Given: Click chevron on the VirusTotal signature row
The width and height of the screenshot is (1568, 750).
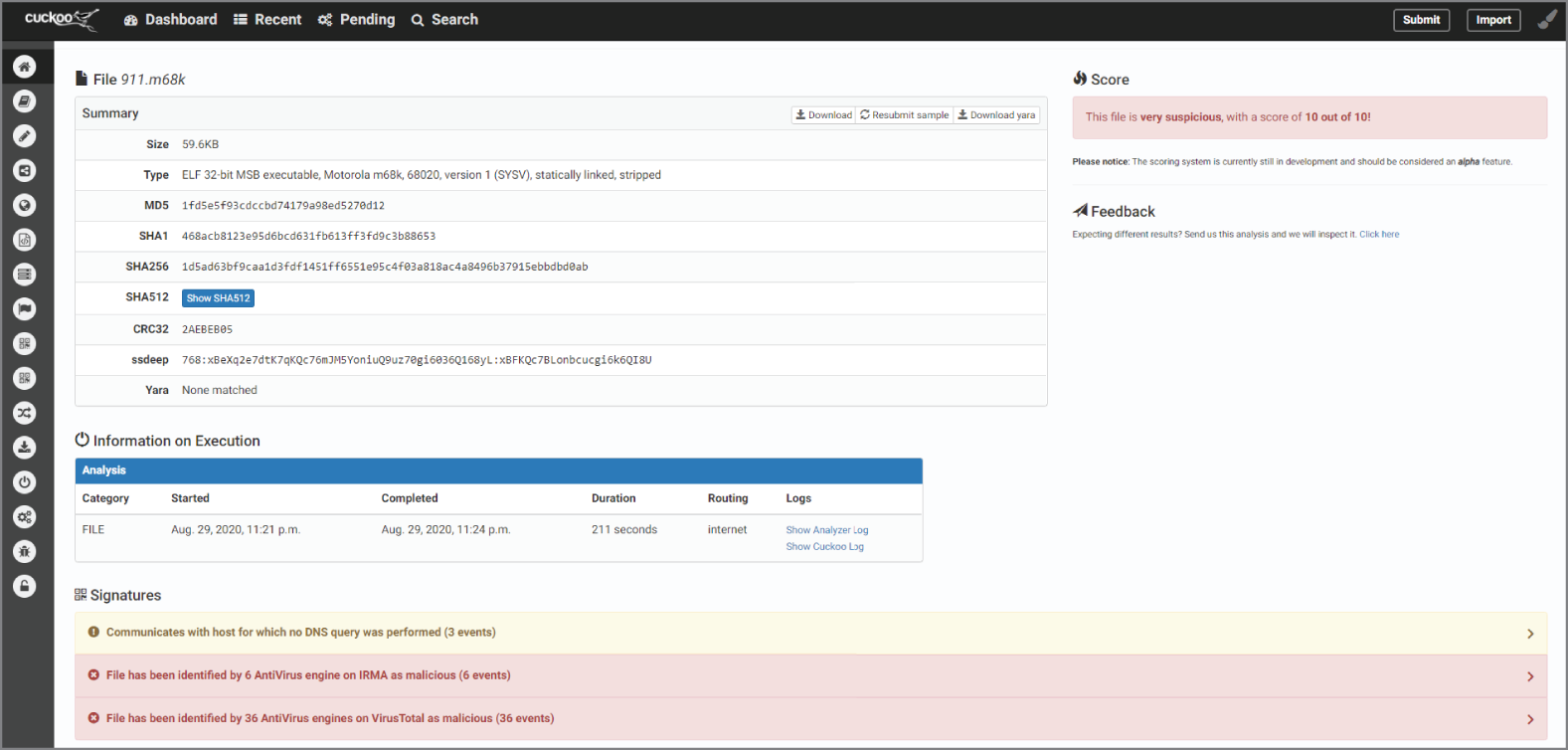Looking at the screenshot, I should 1530,719.
